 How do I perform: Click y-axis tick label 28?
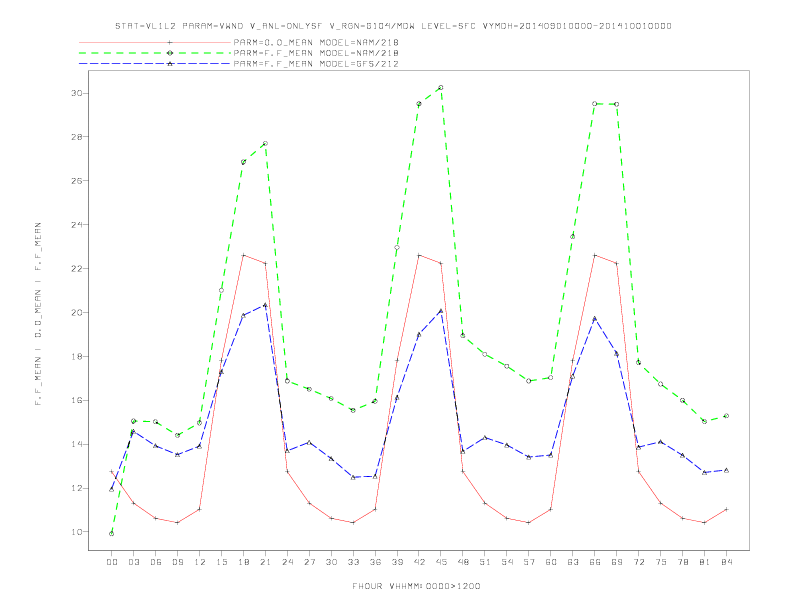click(x=77, y=137)
